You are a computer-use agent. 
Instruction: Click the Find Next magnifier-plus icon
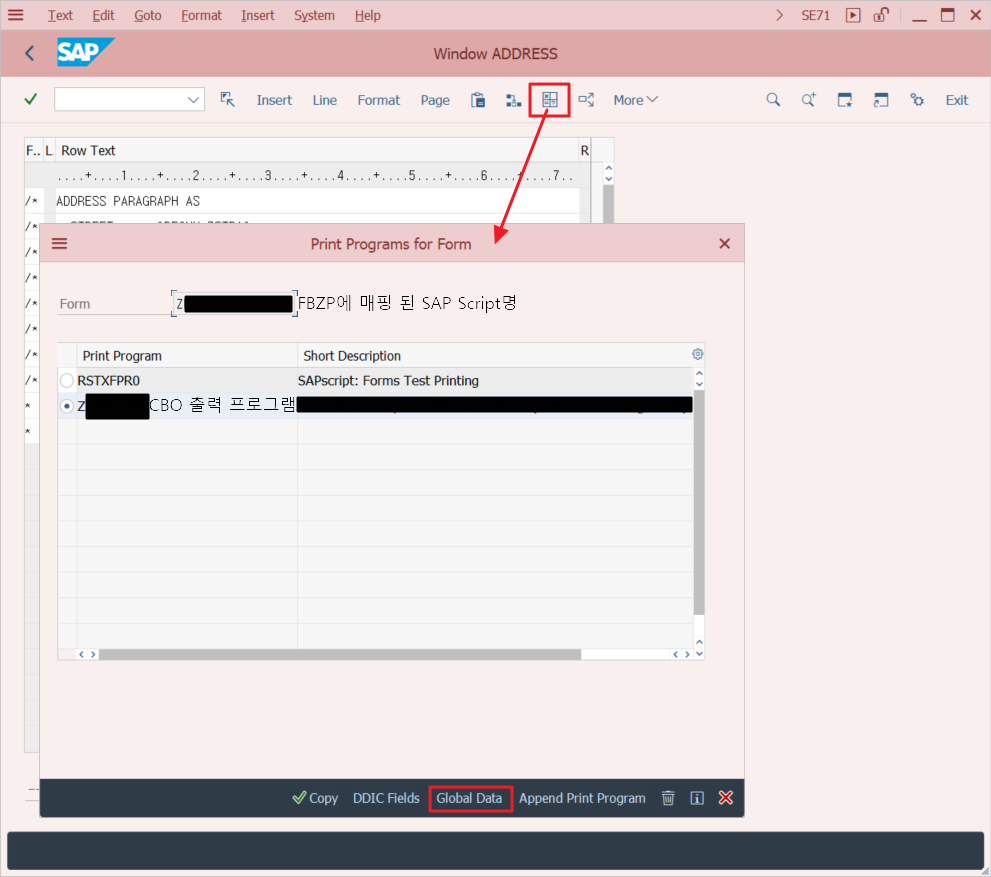tap(808, 100)
